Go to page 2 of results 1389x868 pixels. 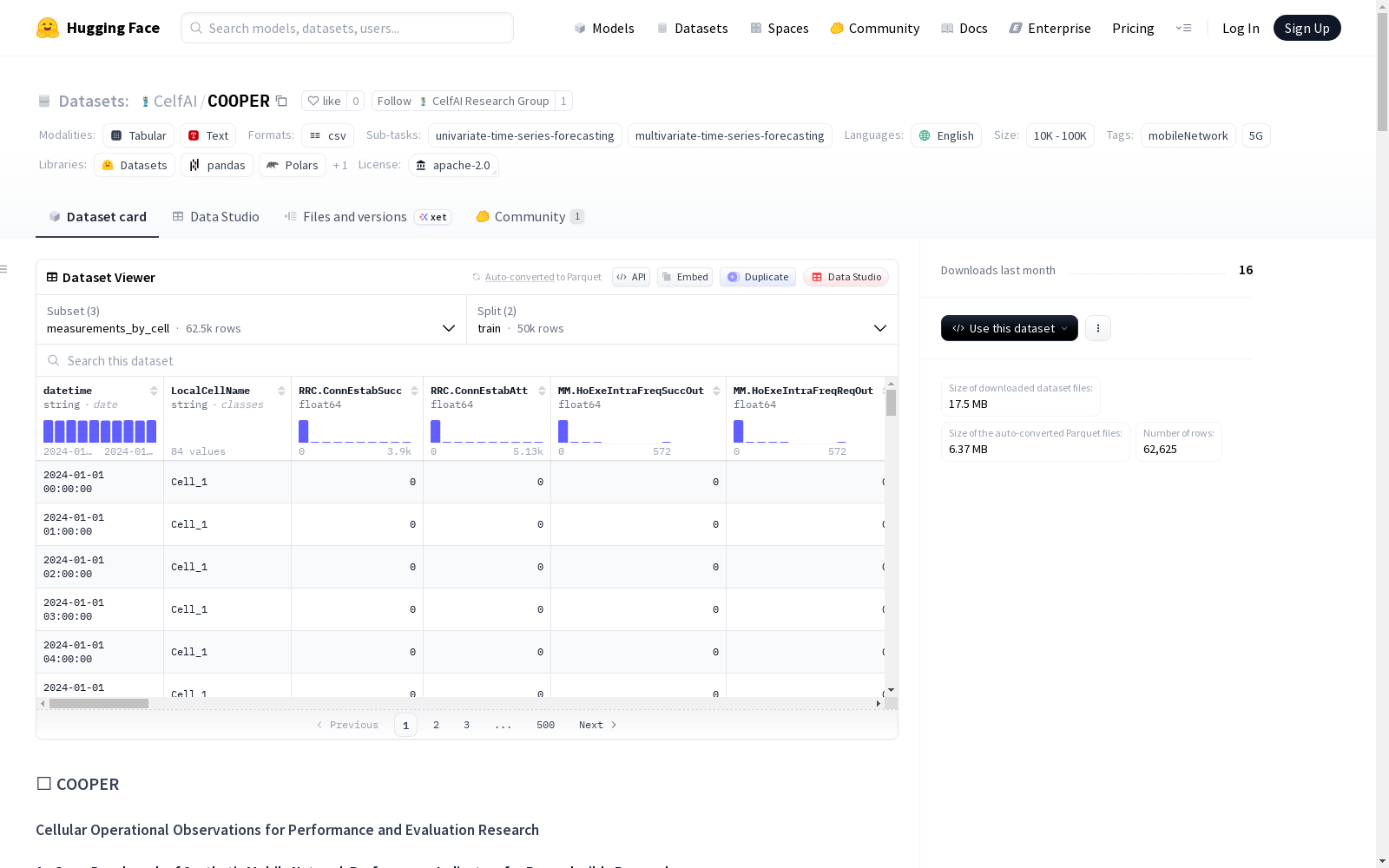(x=436, y=725)
